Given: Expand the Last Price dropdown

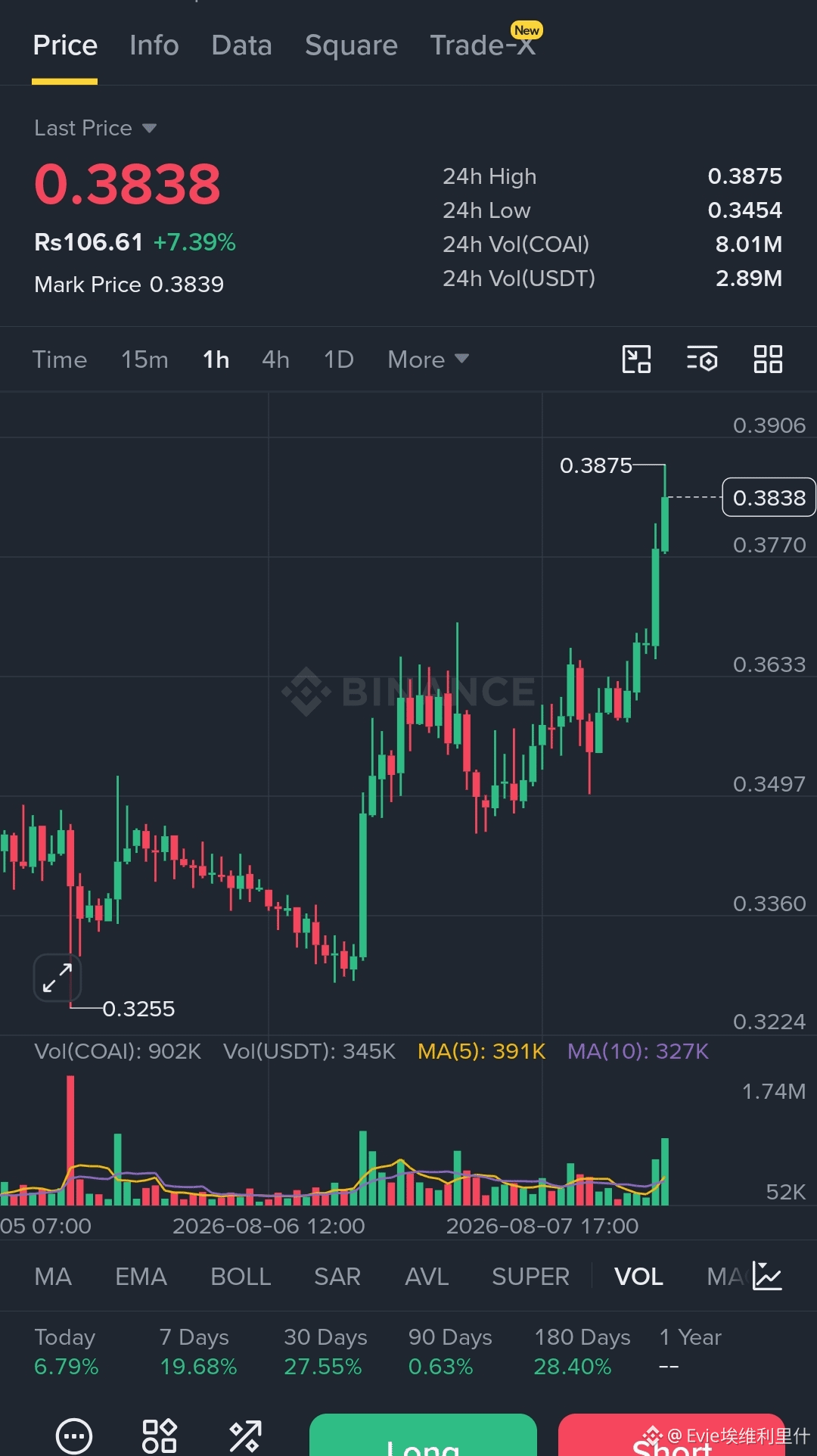Looking at the screenshot, I should point(95,128).
